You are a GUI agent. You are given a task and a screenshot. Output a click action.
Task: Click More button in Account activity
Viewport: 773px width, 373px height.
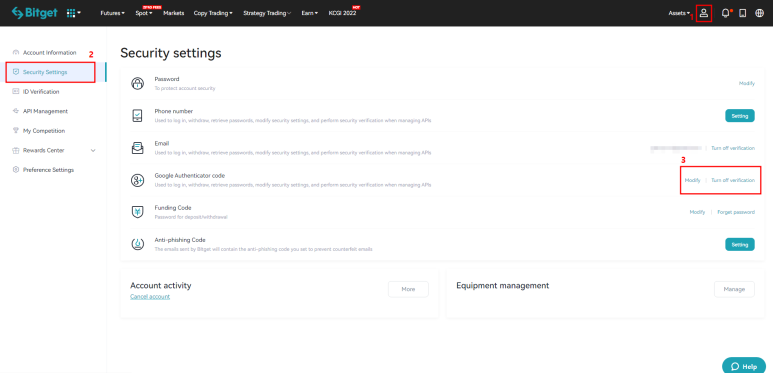pos(408,289)
